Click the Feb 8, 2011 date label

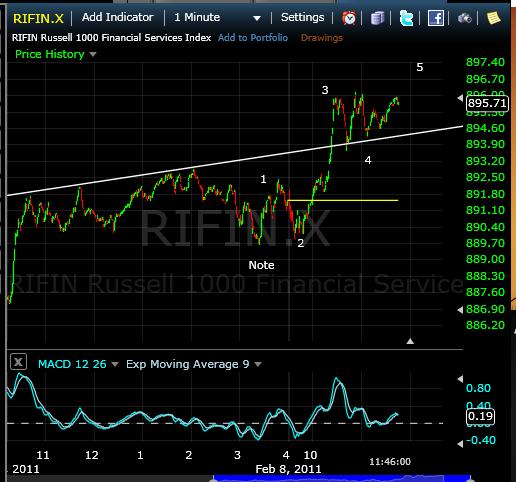[288, 469]
